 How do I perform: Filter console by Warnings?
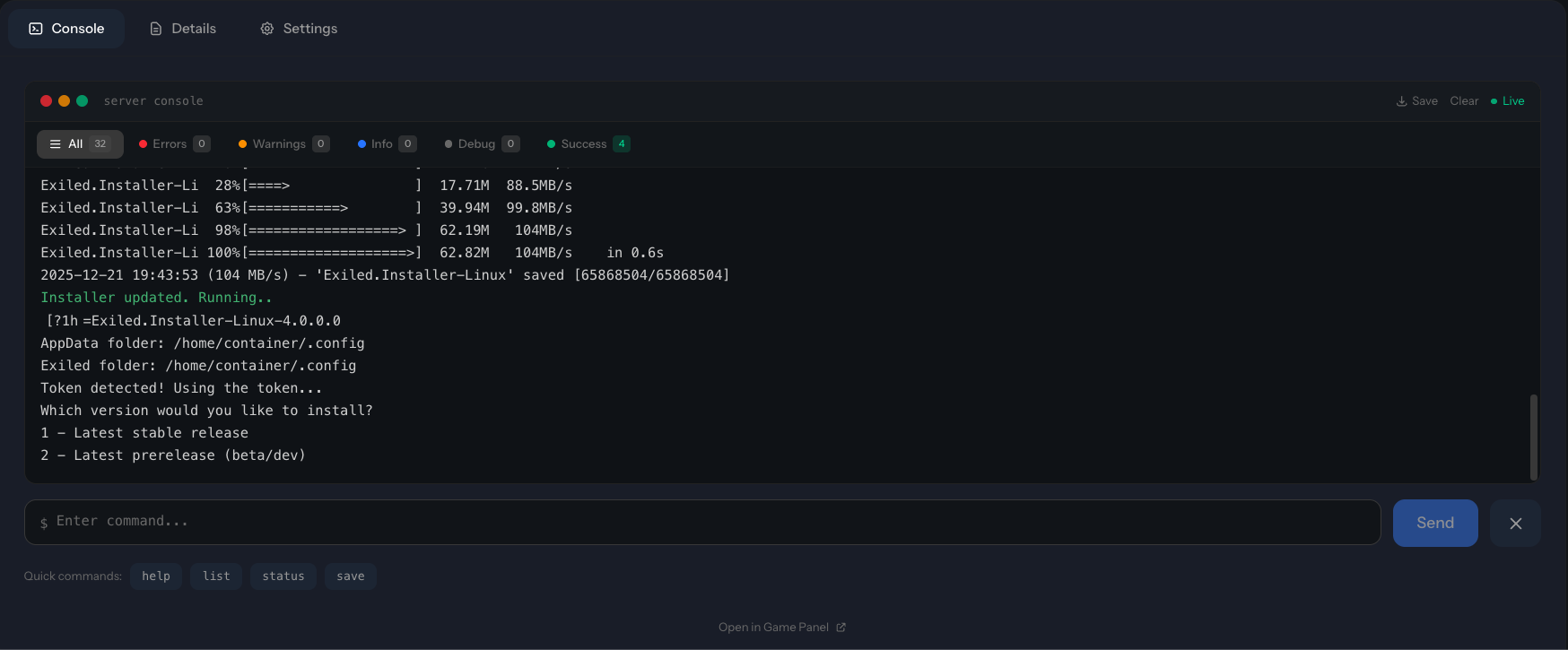(283, 144)
